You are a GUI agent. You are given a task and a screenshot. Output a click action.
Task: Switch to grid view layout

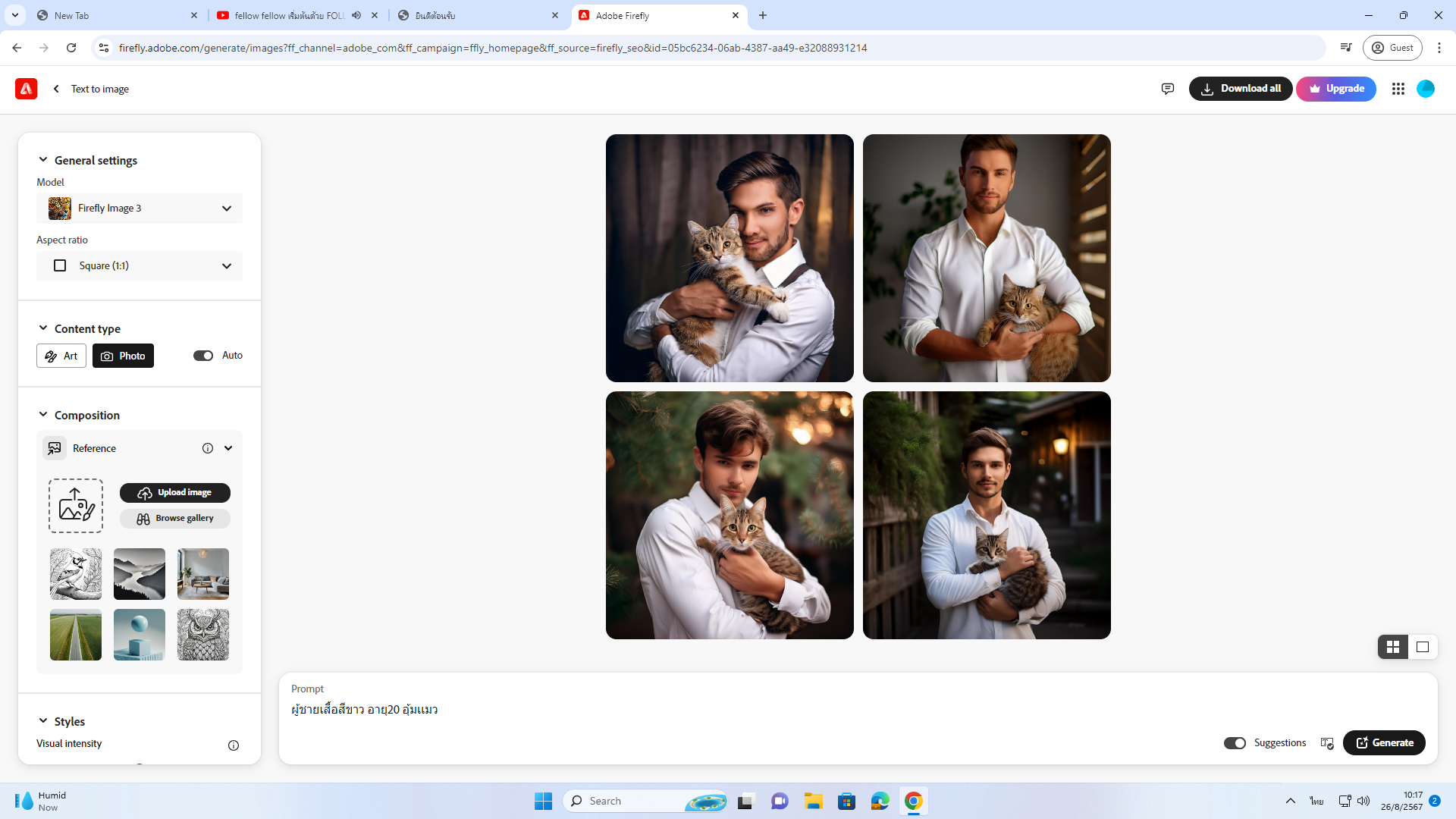[1393, 647]
